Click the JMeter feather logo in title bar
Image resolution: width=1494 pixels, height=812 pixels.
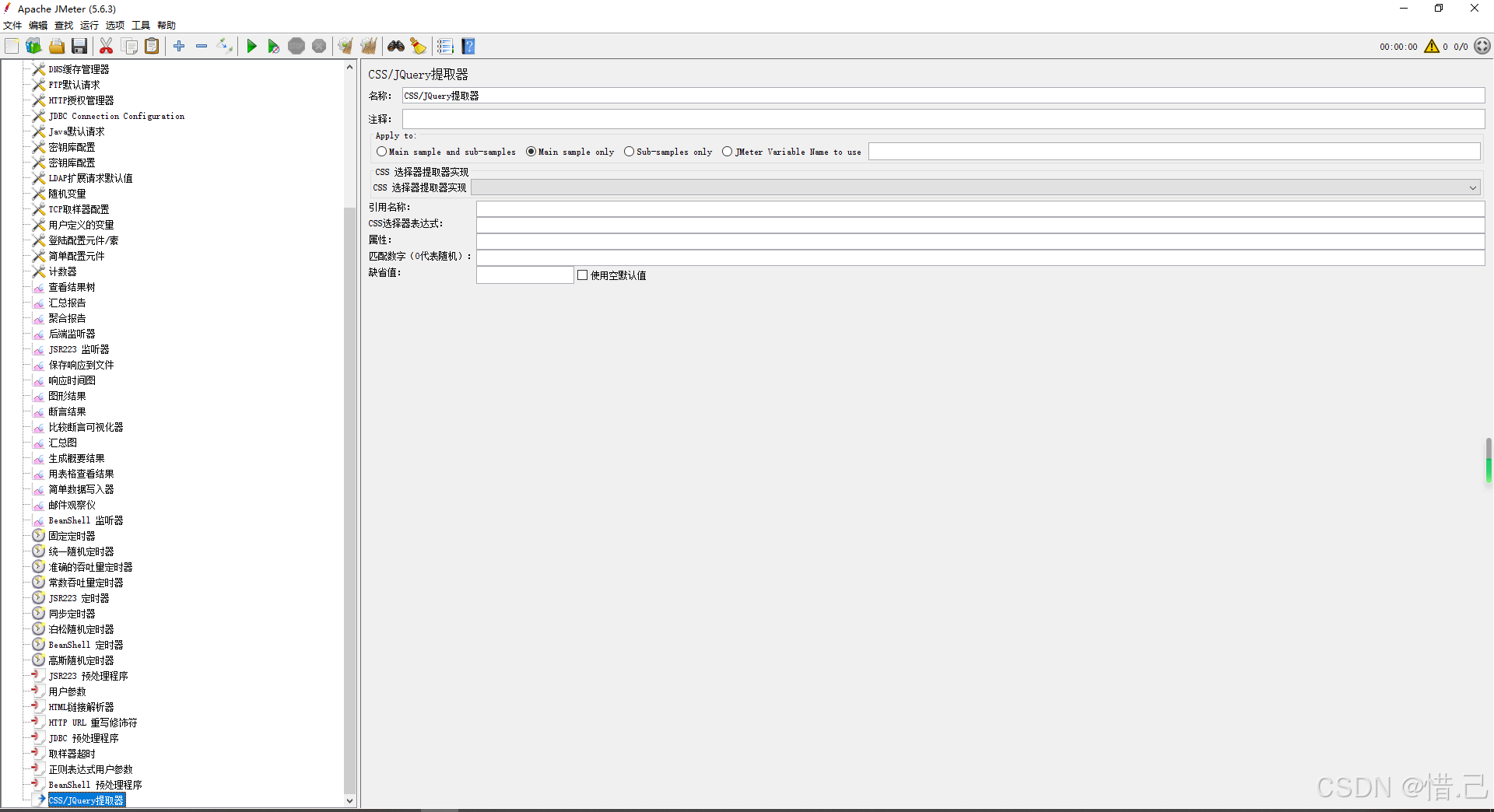(8, 9)
